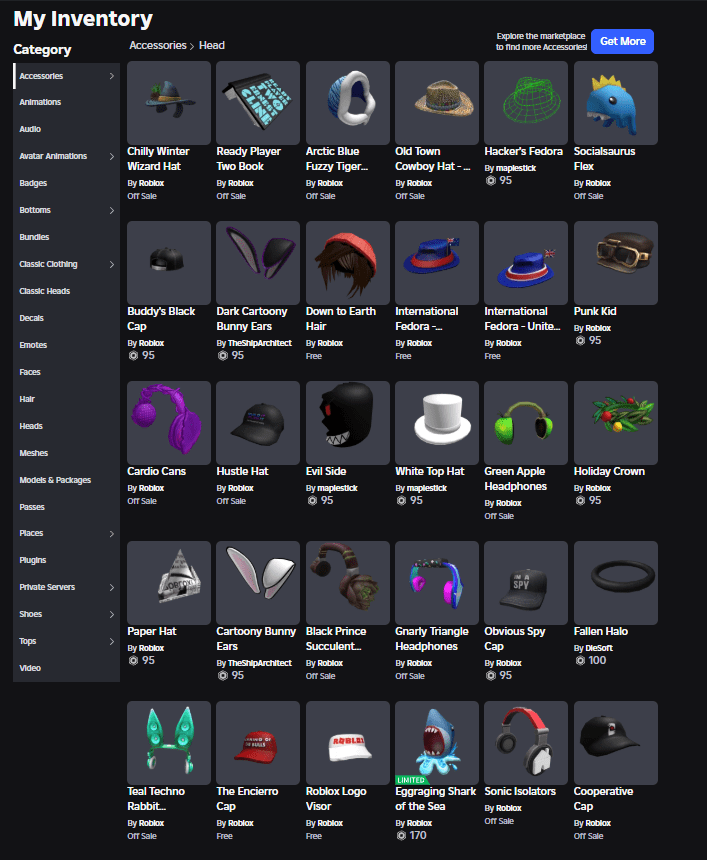Click the green wireframe Hacker's Fedora image

(526, 103)
